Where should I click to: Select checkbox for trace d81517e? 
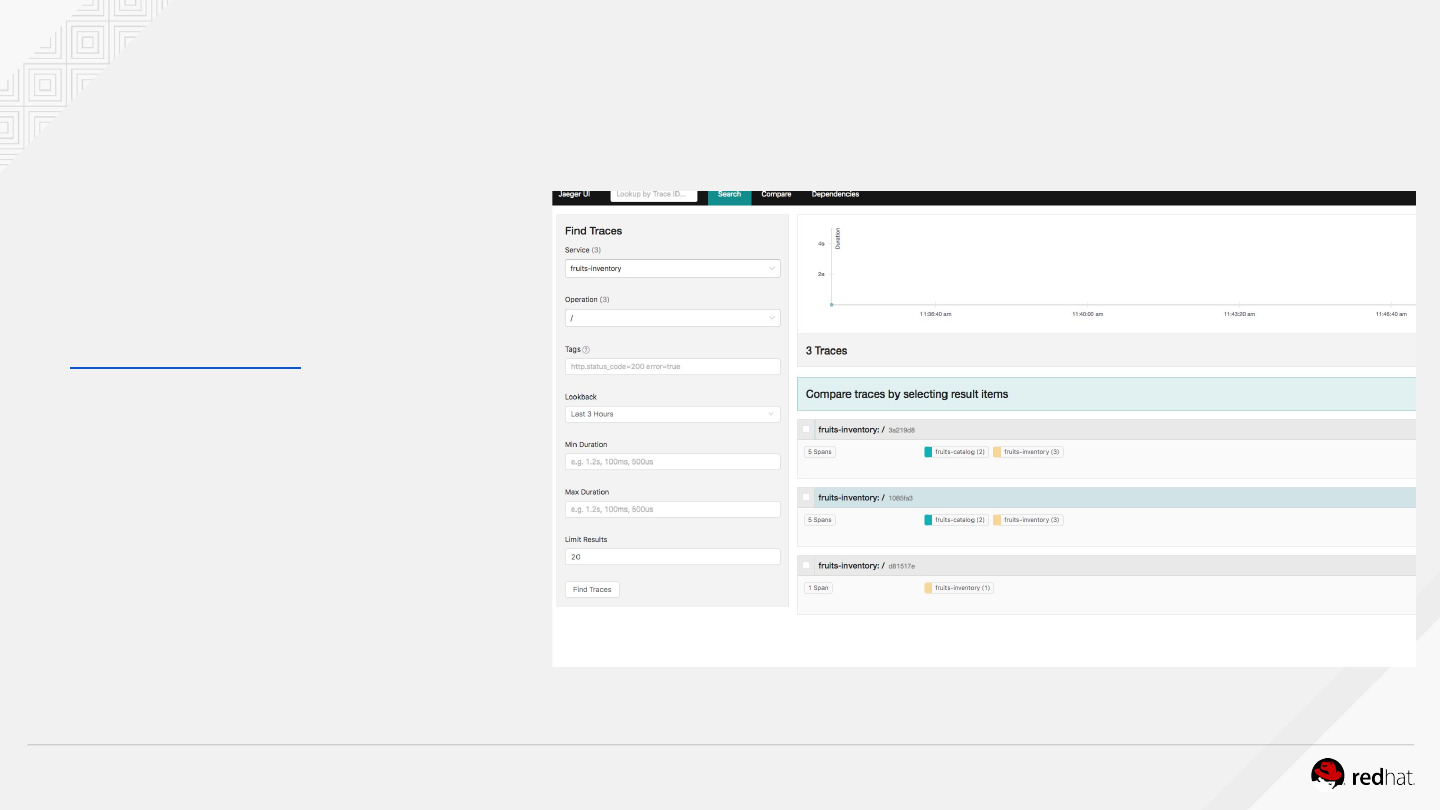pos(806,565)
